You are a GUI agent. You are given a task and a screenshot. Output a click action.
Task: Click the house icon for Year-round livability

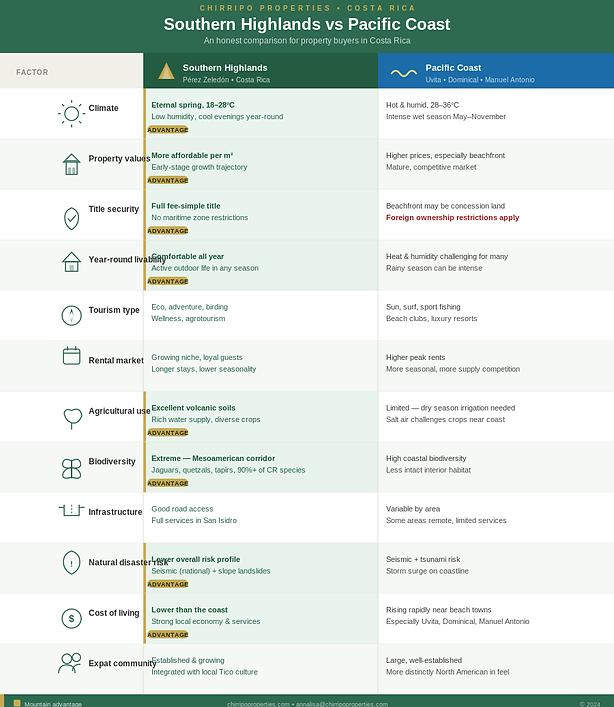[71, 262]
